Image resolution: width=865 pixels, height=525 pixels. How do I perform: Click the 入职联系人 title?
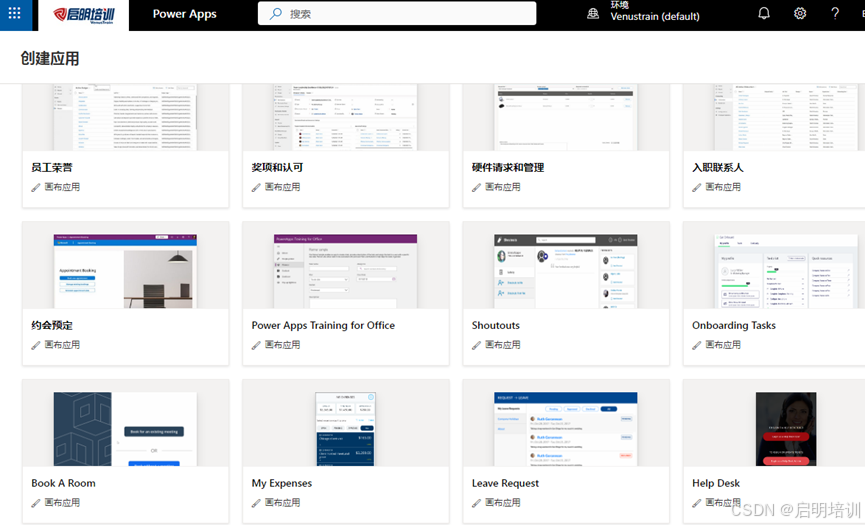(718, 168)
